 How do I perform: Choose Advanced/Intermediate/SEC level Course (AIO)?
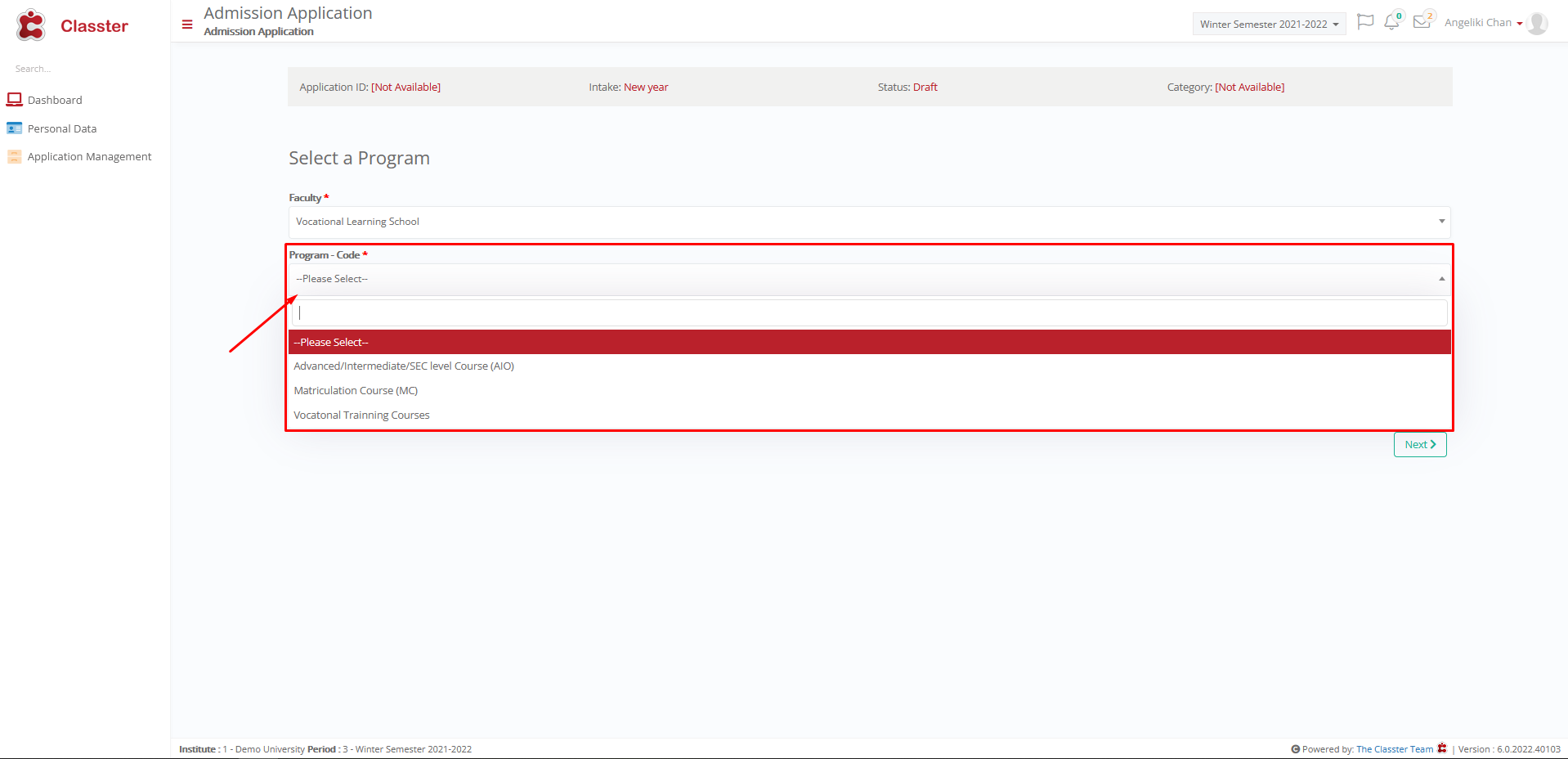pos(870,366)
